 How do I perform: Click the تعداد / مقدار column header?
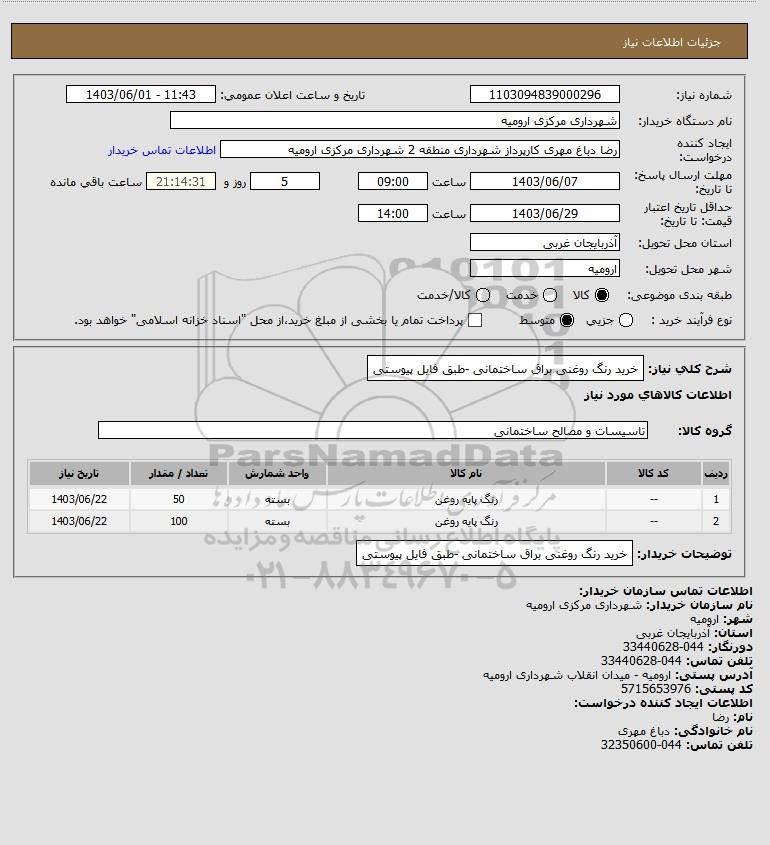(x=178, y=474)
